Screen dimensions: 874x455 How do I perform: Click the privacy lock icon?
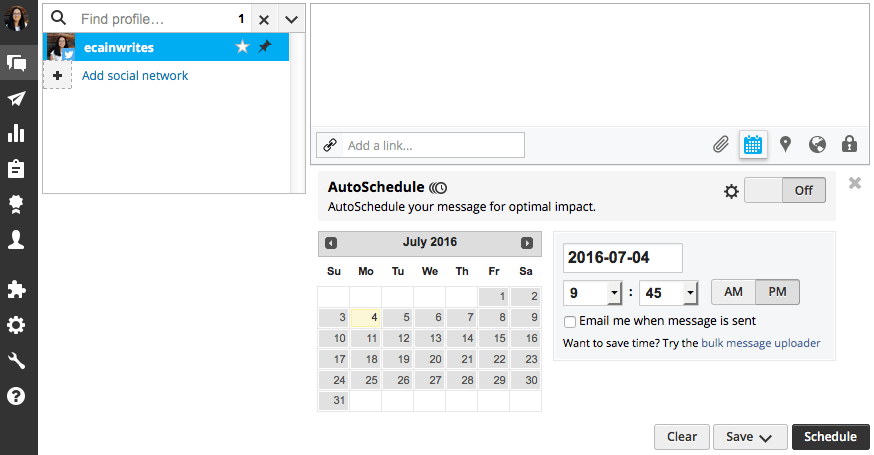coord(849,145)
